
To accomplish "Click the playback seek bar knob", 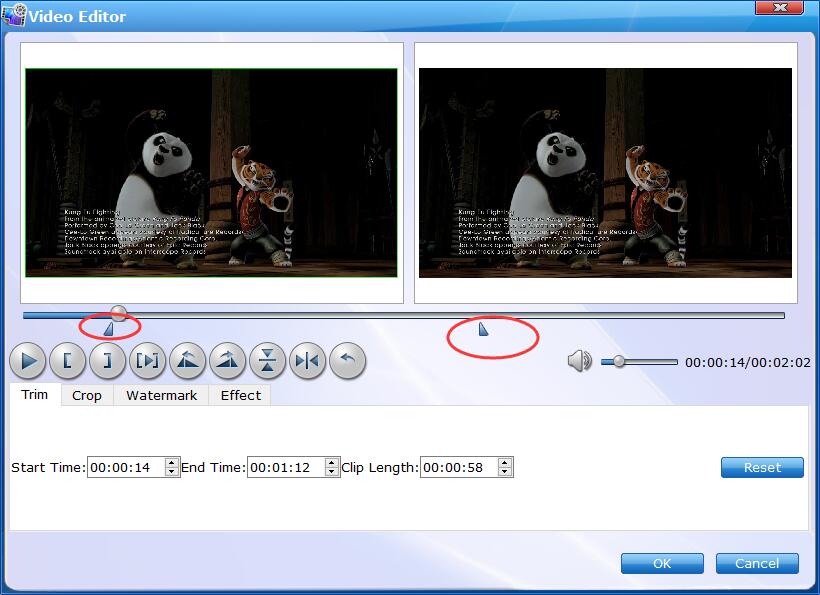I will click(x=119, y=313).
